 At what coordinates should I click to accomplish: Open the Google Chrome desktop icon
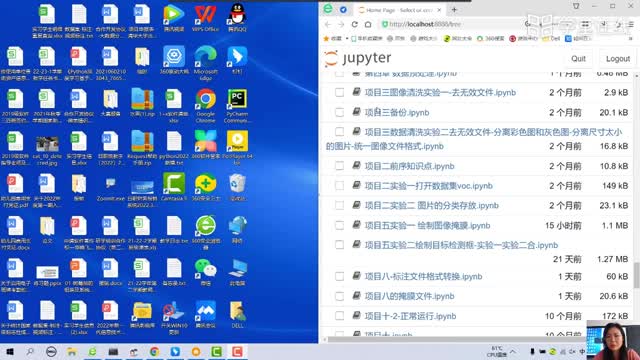(205, 105)
